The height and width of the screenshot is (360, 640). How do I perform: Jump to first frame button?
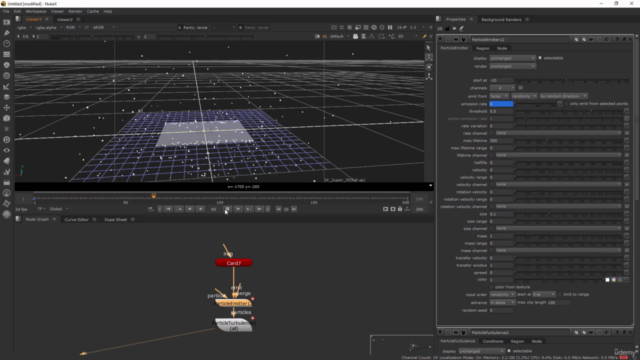tap(168, 209)
